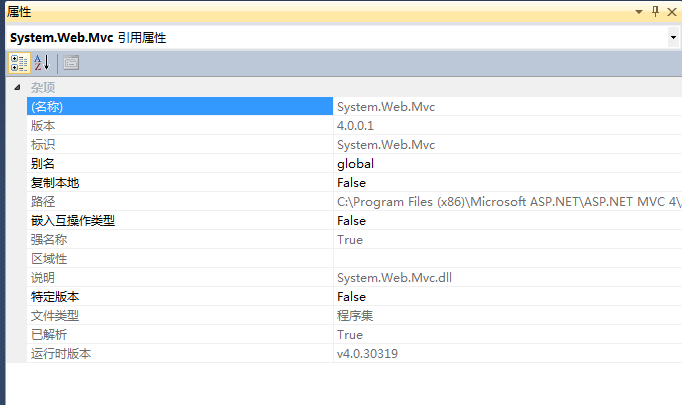682x405 pixels.
Task: Open window position dropdown arrow in title bar
Action: coord(639,12)
